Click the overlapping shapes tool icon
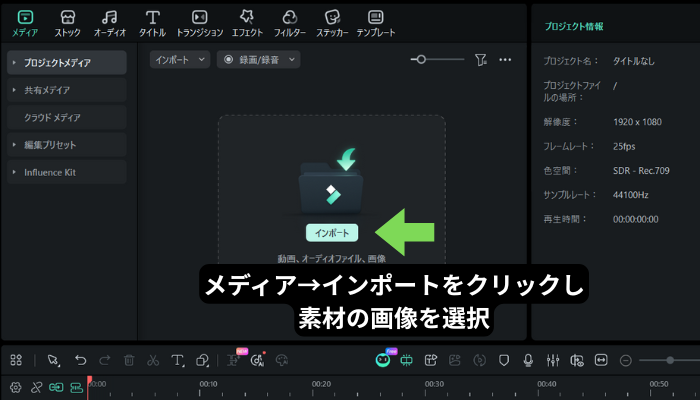The width and height of the screenshot is (700, 400). (x=203, y=360)
